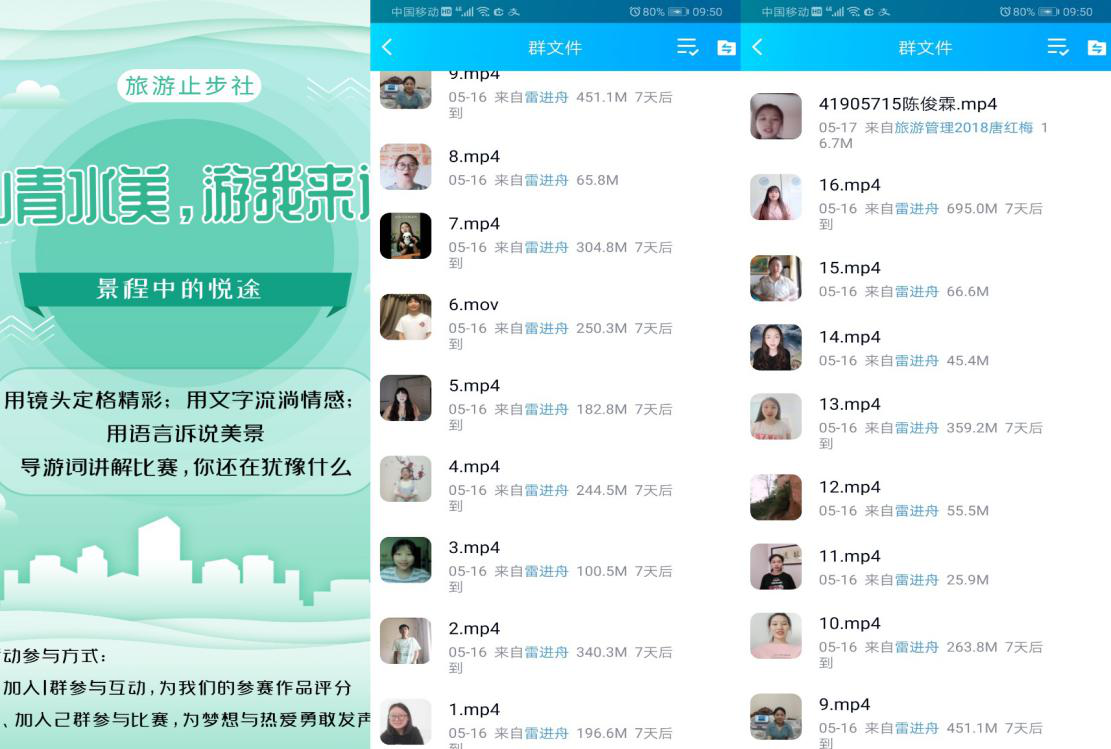
Task: Open the 1.mp4 video thumbnail
Action: coord(405,721)
